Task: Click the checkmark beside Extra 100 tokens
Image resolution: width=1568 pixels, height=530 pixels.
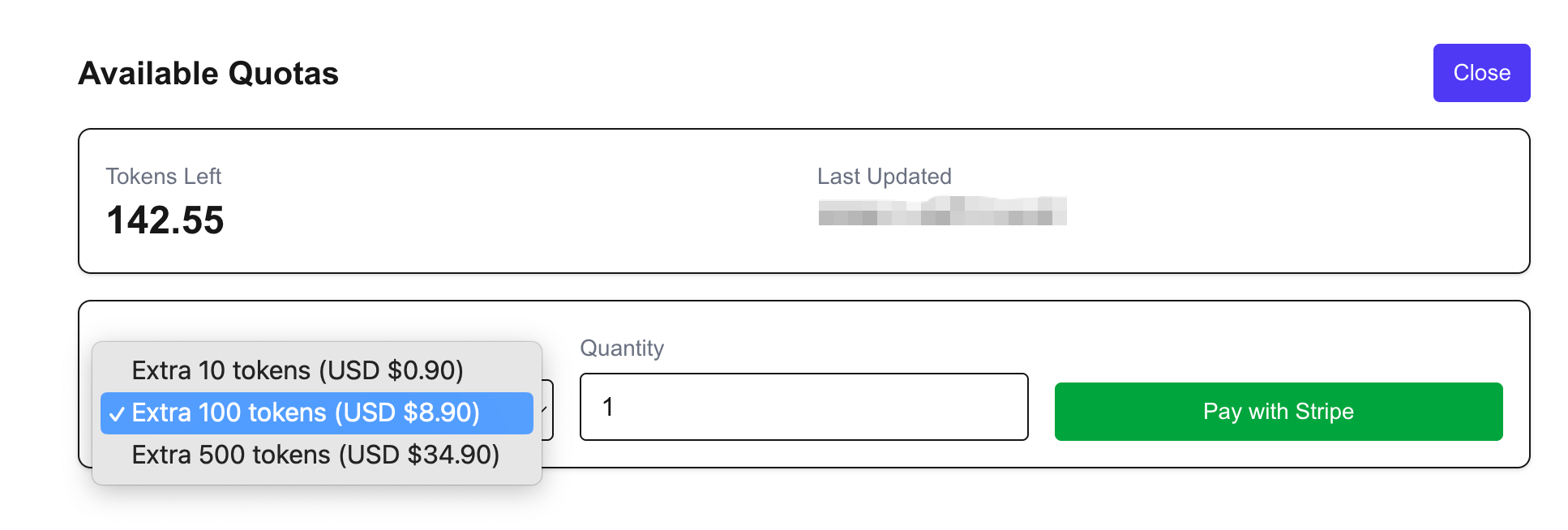Action: coord(117,414)
